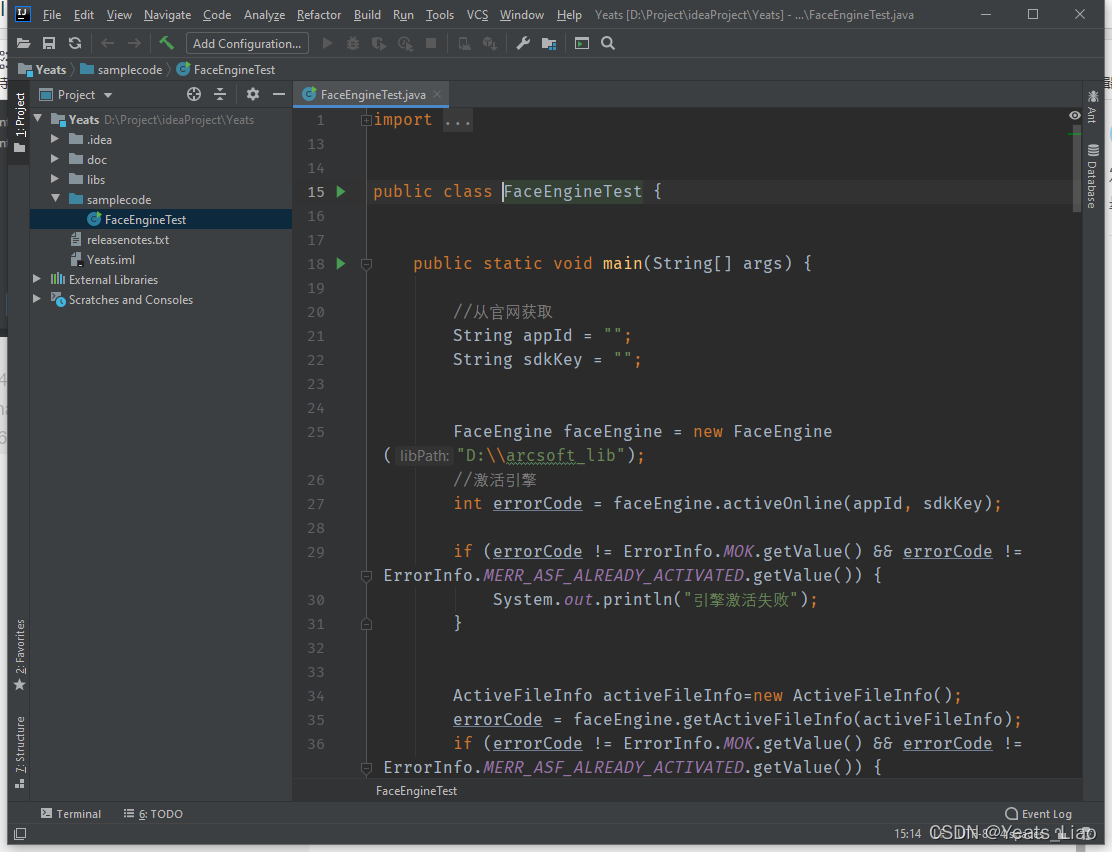Click the Add Configuration button
Image resolution: width=1112 pixels, height=852 pixels.
click(246, 43)
